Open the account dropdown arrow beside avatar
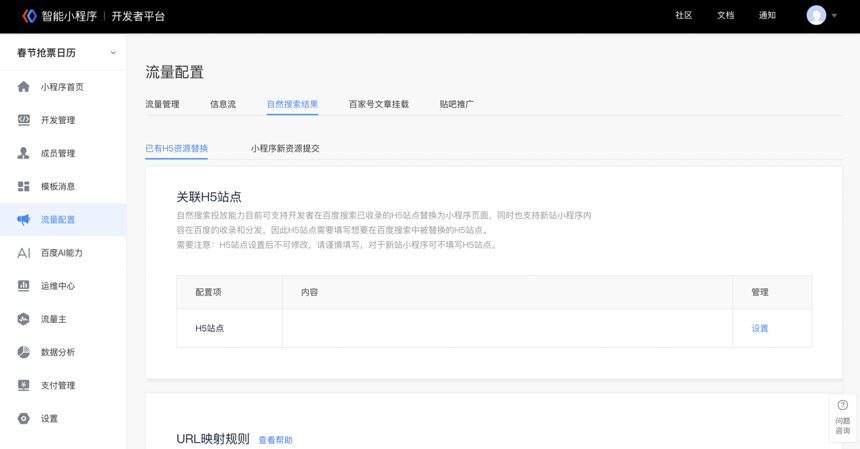860x449 pixels. 834,16
